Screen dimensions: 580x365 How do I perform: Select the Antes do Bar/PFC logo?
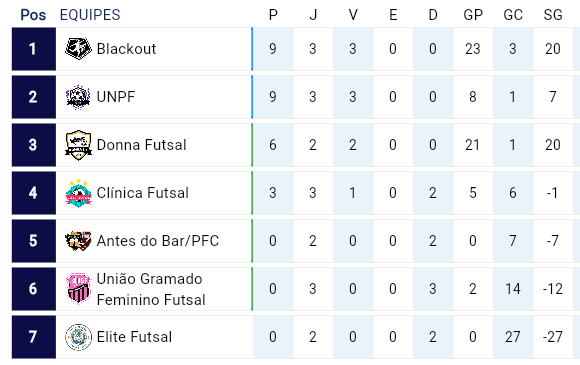(x=78, y=241)
